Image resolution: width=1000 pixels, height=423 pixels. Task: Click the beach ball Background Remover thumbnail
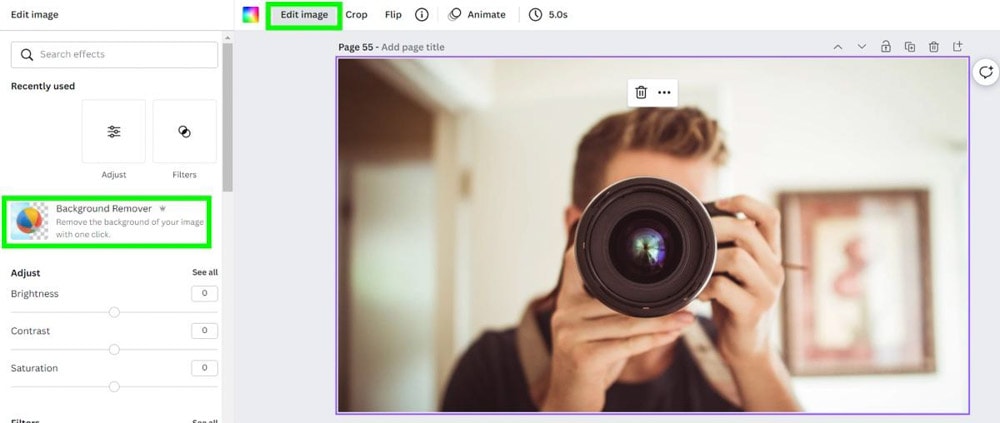[x=29, y=221]
